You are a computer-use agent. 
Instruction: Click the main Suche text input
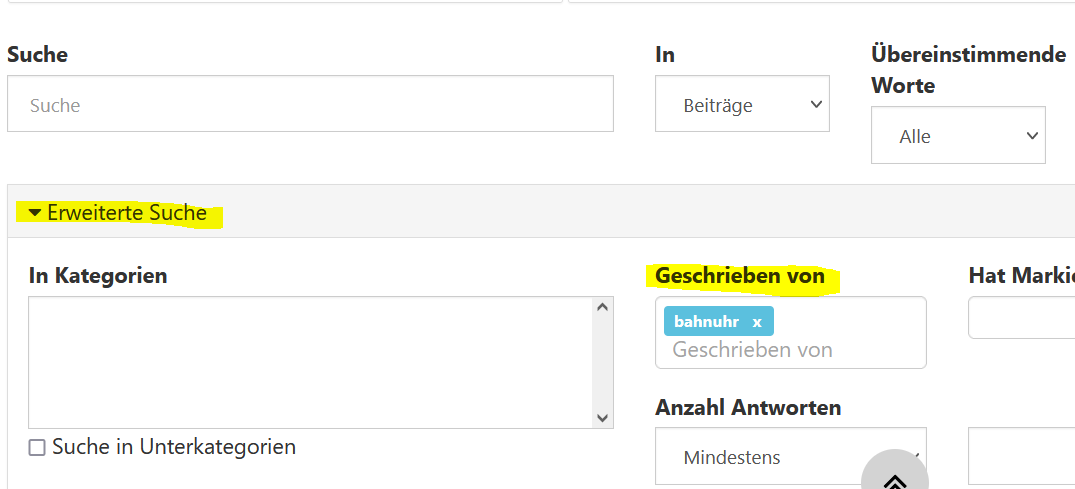[310, 104]
